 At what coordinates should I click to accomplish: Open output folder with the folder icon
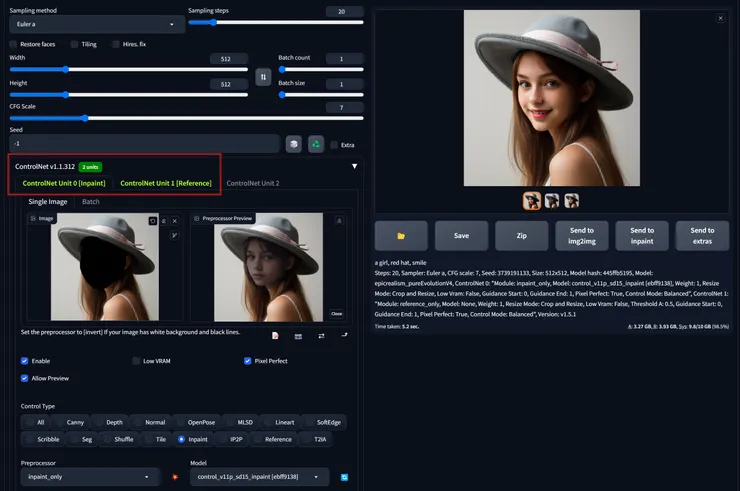point(401,235)
